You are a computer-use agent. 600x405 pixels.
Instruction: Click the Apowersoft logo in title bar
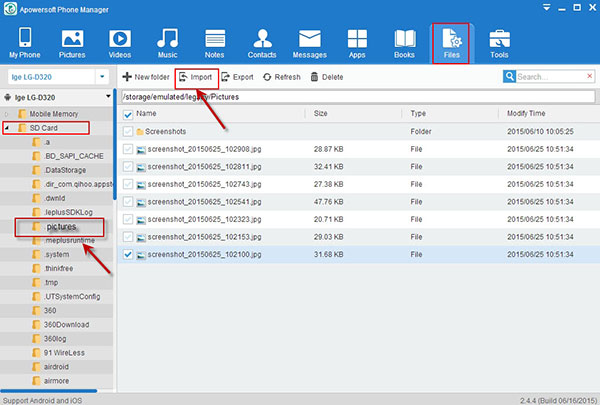pyautogui.click(x=10, y=9)
